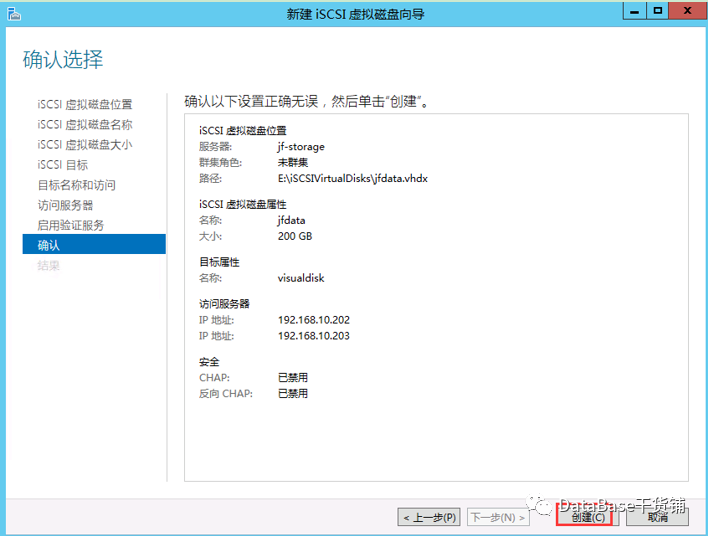Go back with 上一步(P) button

429,517
